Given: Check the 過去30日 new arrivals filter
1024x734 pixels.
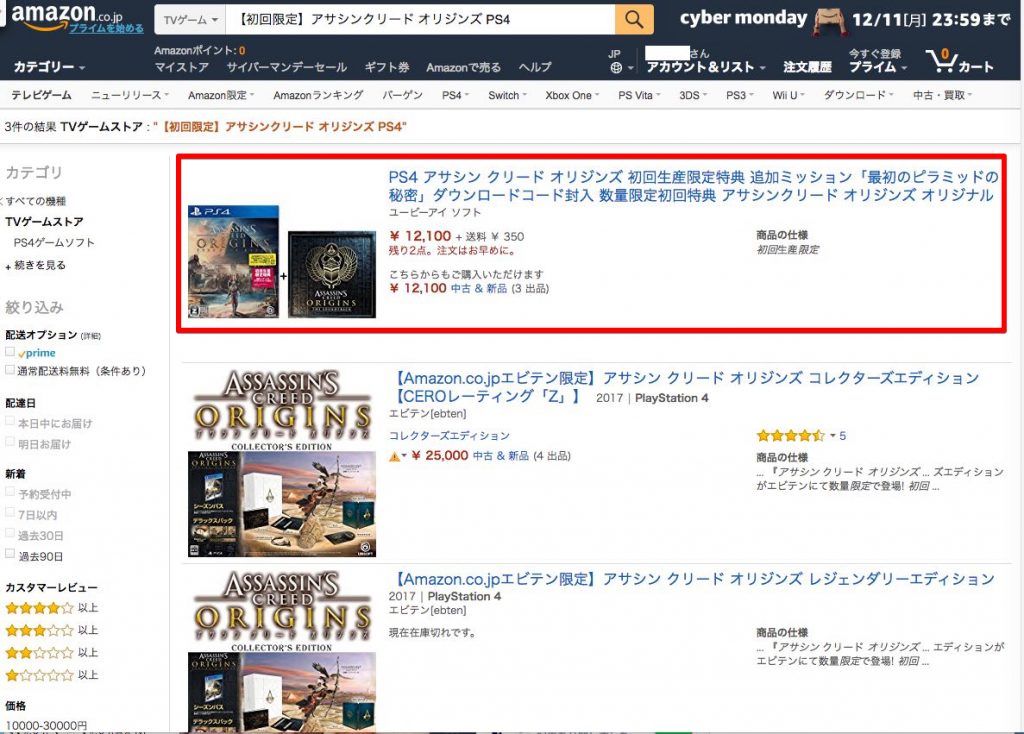Looking at the screenshot, I should point(10,535).
